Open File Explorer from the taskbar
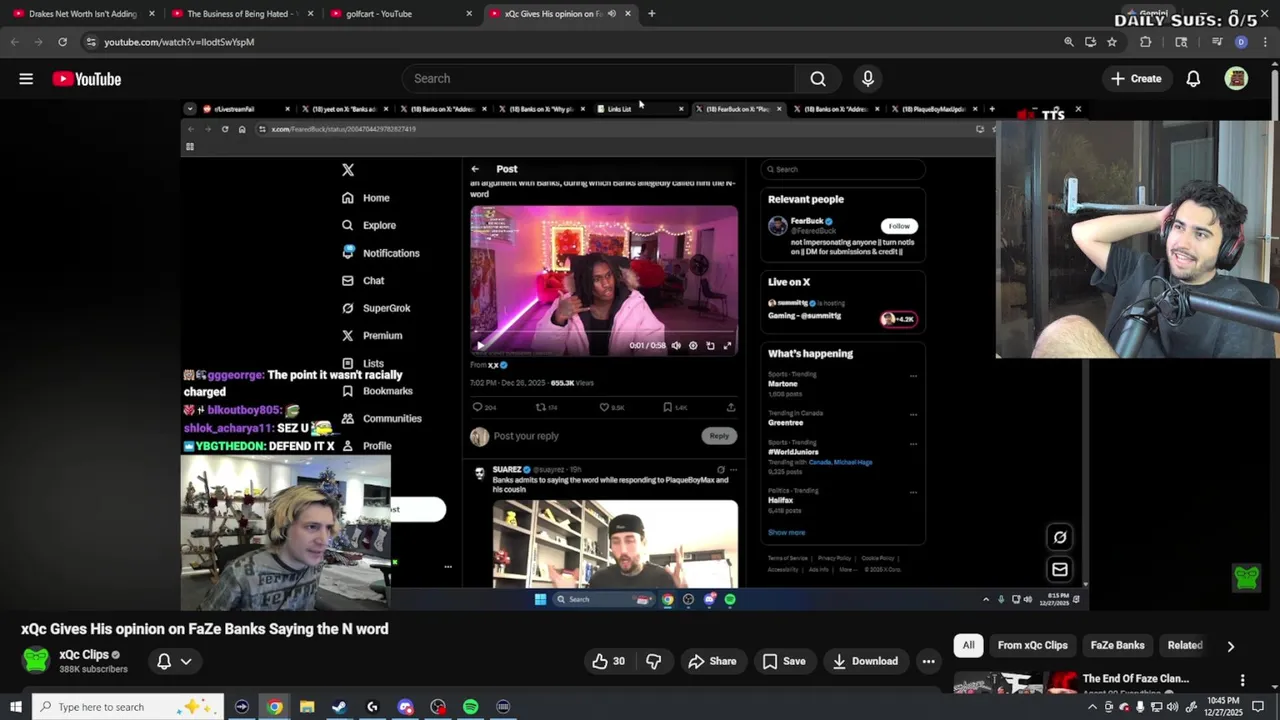1280x720 pixels. (307, 707)
